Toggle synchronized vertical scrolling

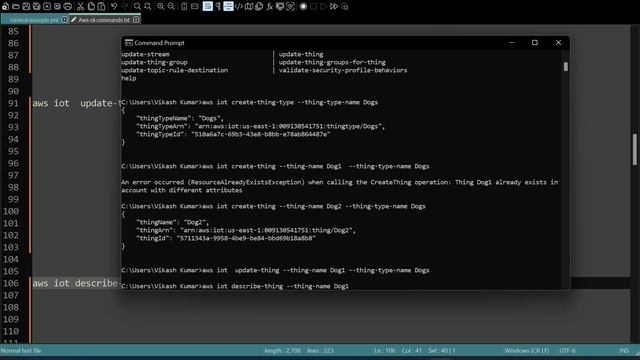tap(184, 7)
